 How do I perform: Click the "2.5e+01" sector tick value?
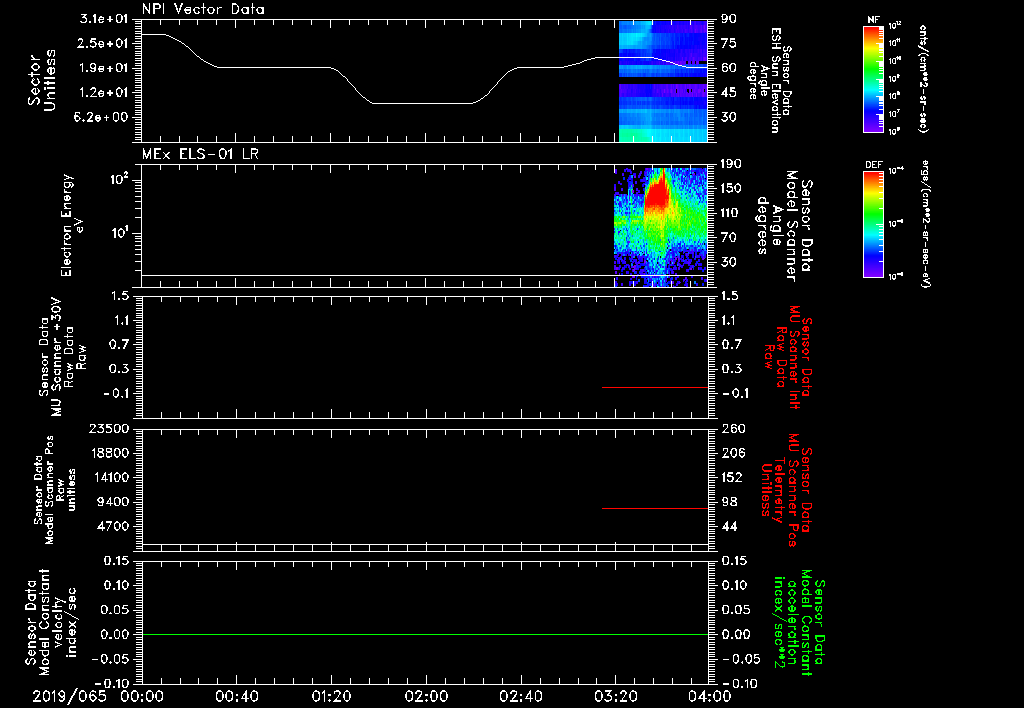tap(104, 43)
